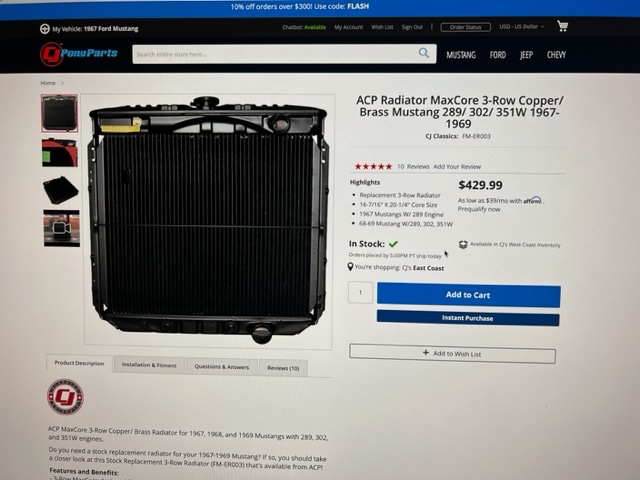Click the steering wheel My Vehicle icon

pyautogui.click(x=44, y=29)
